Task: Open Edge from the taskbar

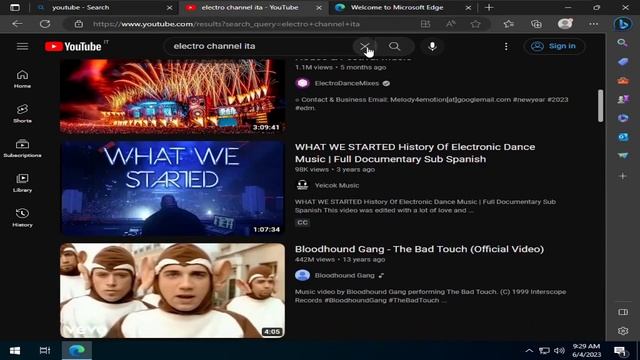Action: pyautogui.click(x=77, y=350)
